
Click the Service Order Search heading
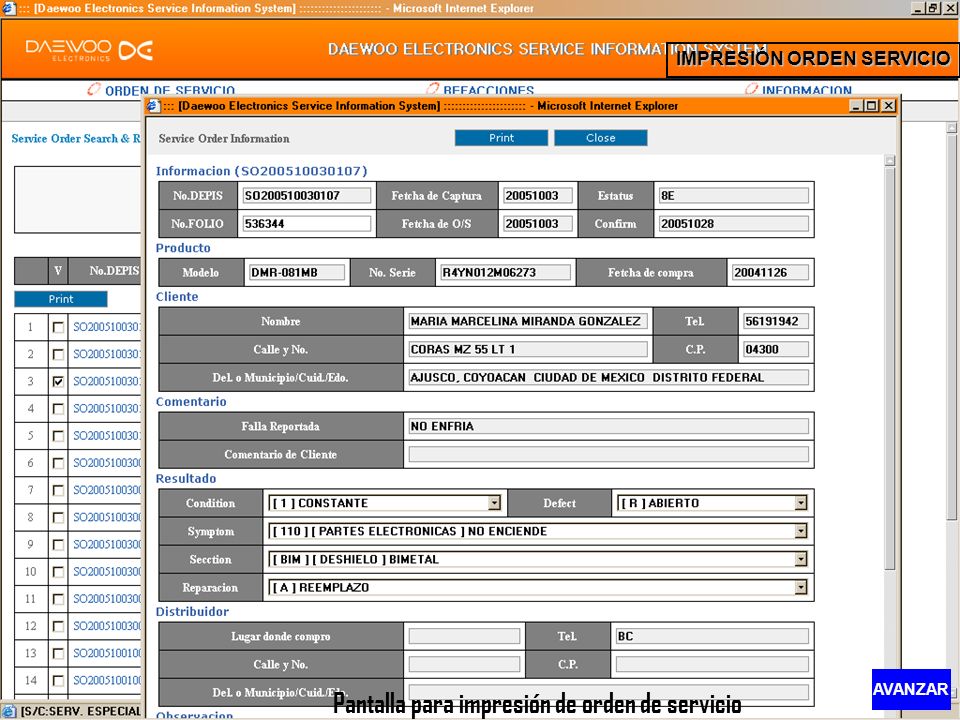coord(76,138)
